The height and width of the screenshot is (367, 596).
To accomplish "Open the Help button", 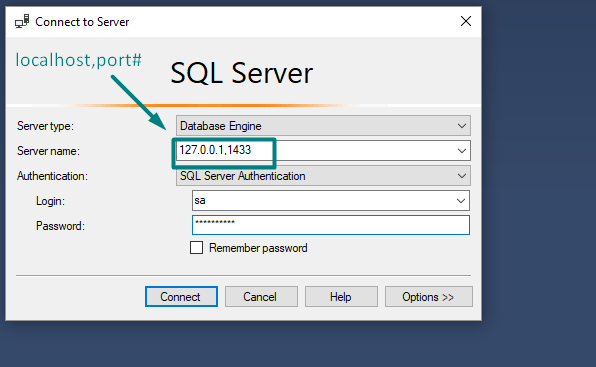I will [341, 296].
